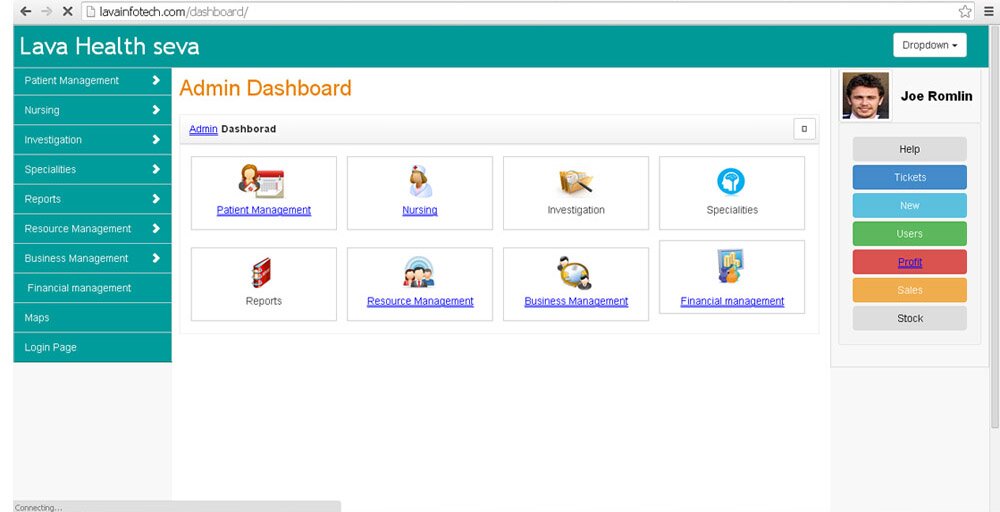Screen dimensions: 1000x512
Task: Expand Patient Management sidebar arrow
Action: pos(156,80)
